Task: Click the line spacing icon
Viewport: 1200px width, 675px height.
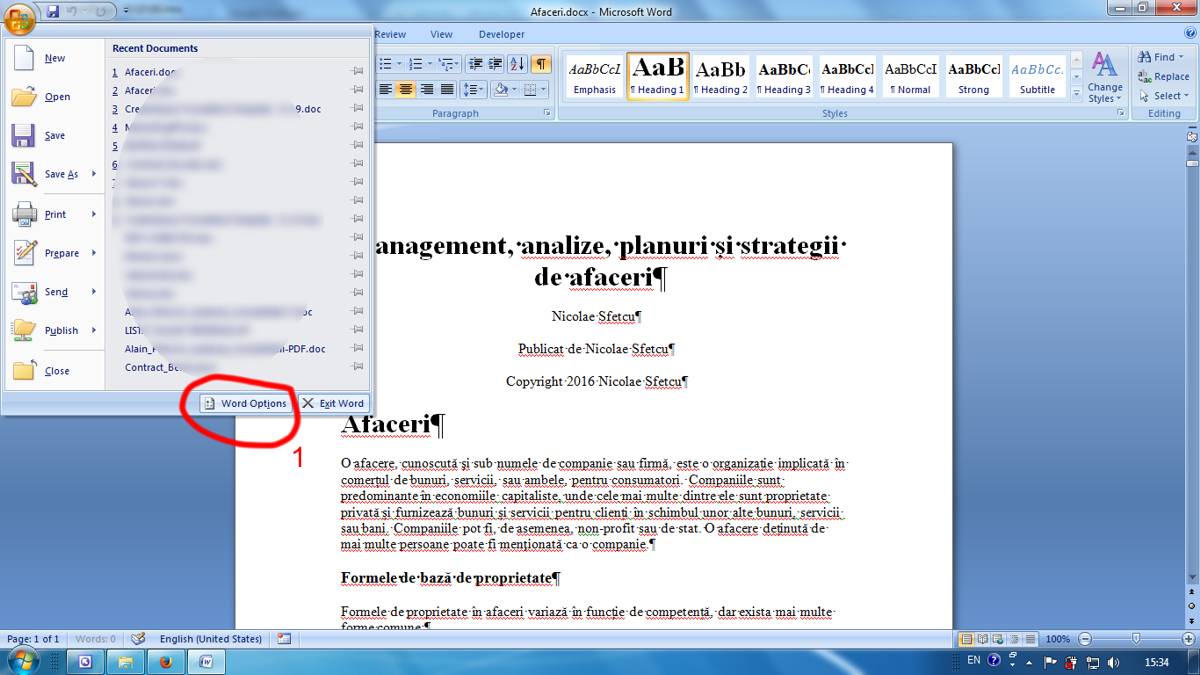Action: click(x=474, y=89)
